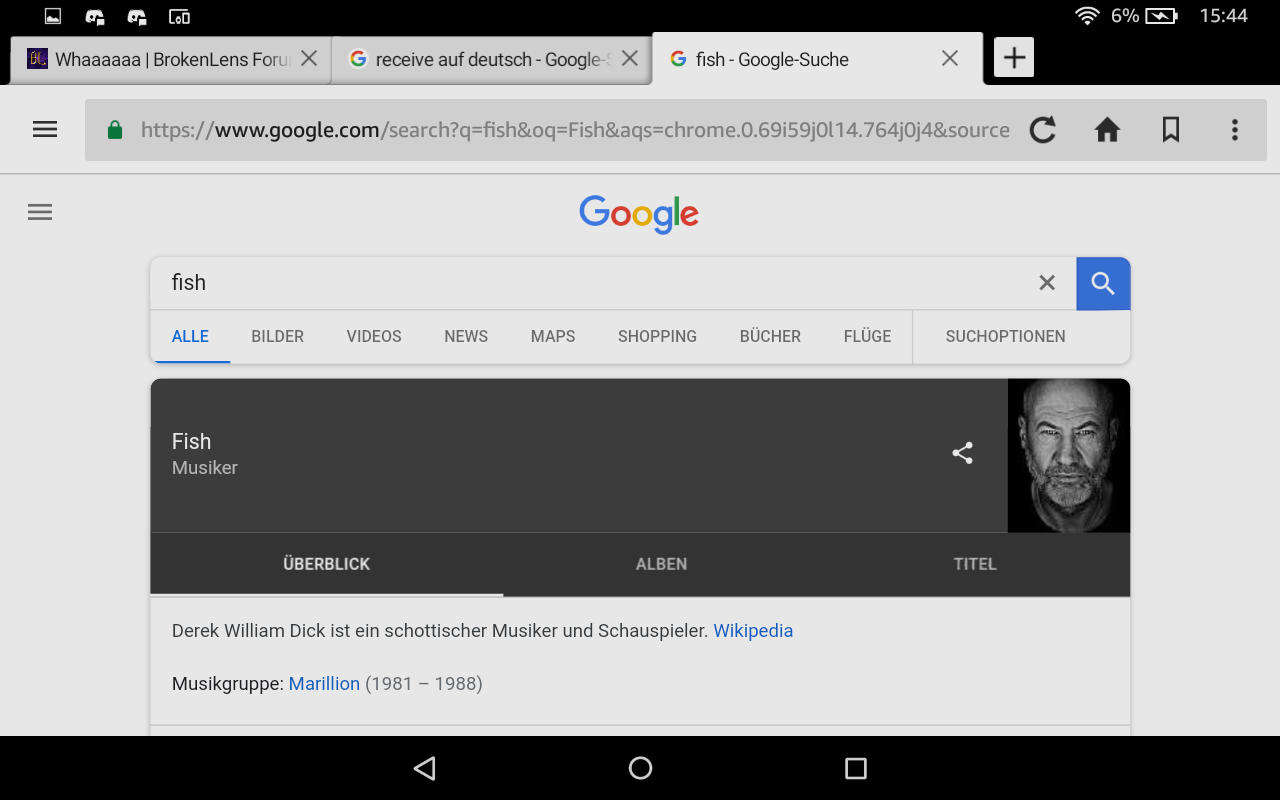Image resolution: width=1280 pixels, height=800 pixels.
Task: Click the Fish musician portrait thumbnail
Action: point(1069,455)
